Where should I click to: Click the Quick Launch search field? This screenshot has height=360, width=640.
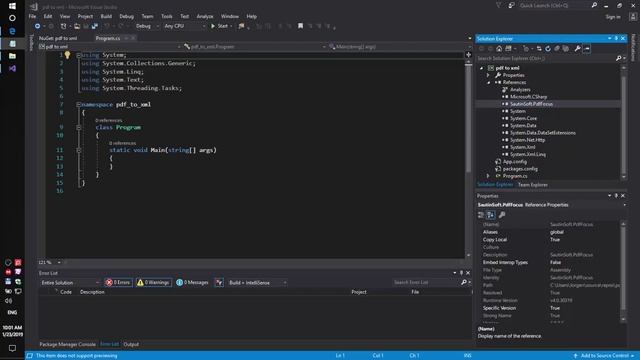click(x=554, y=6)
